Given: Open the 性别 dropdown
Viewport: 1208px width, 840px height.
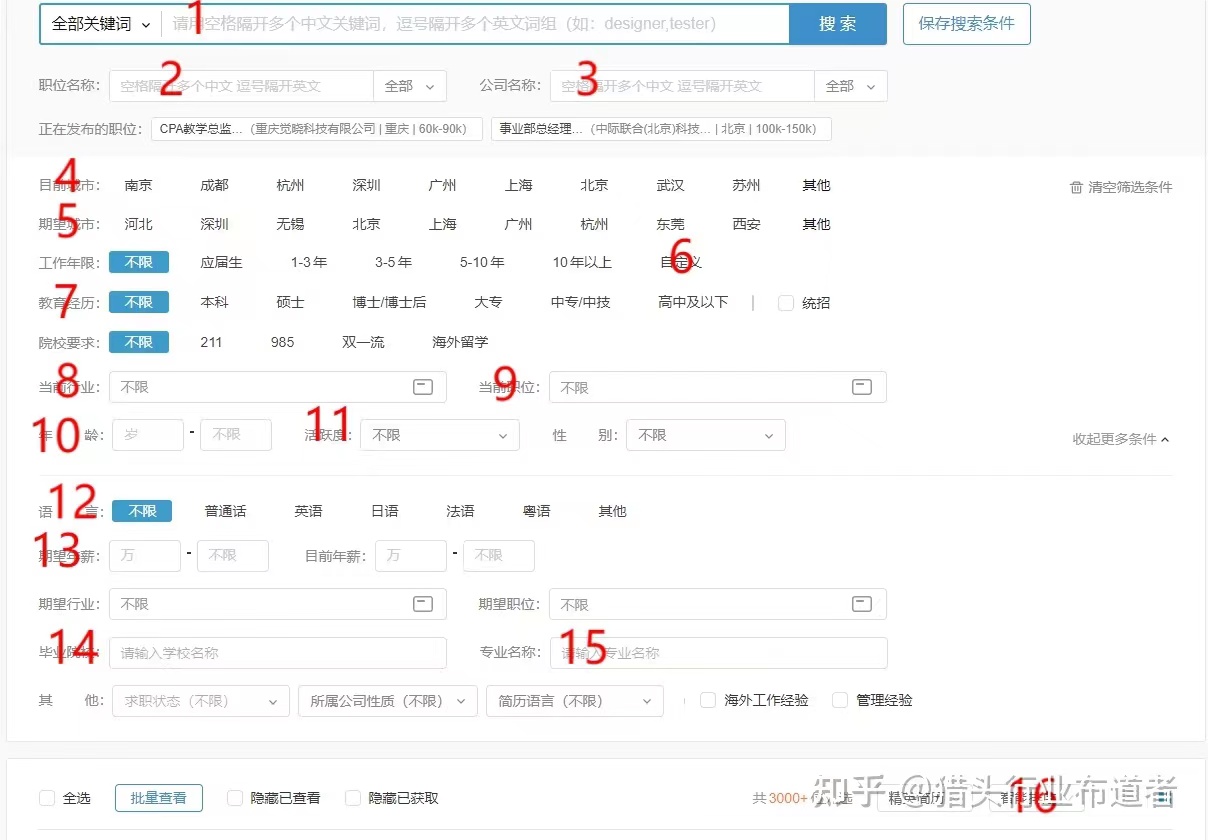Looking at the screenshot, I should coord(706,435).
